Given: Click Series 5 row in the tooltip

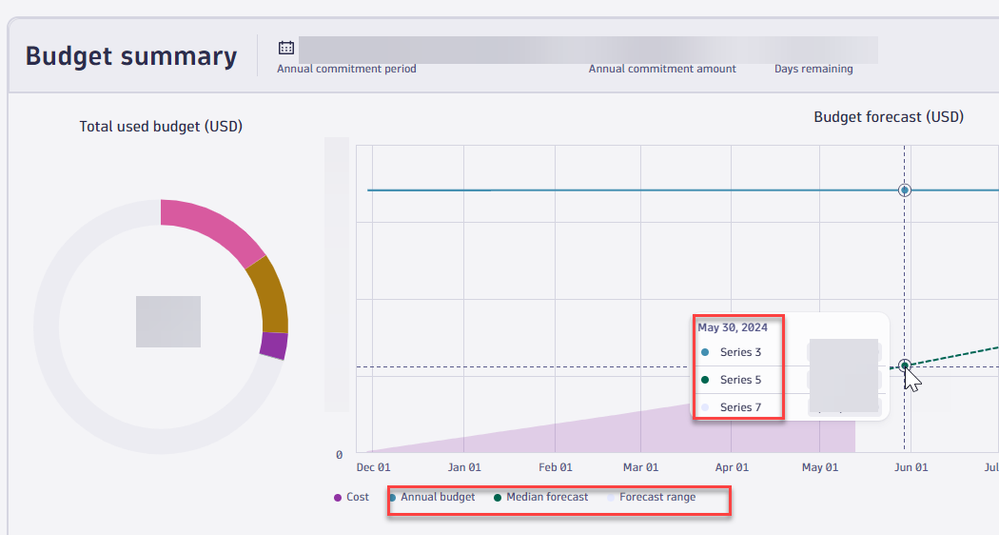Looking at the screenshot, I should point(740,380).
